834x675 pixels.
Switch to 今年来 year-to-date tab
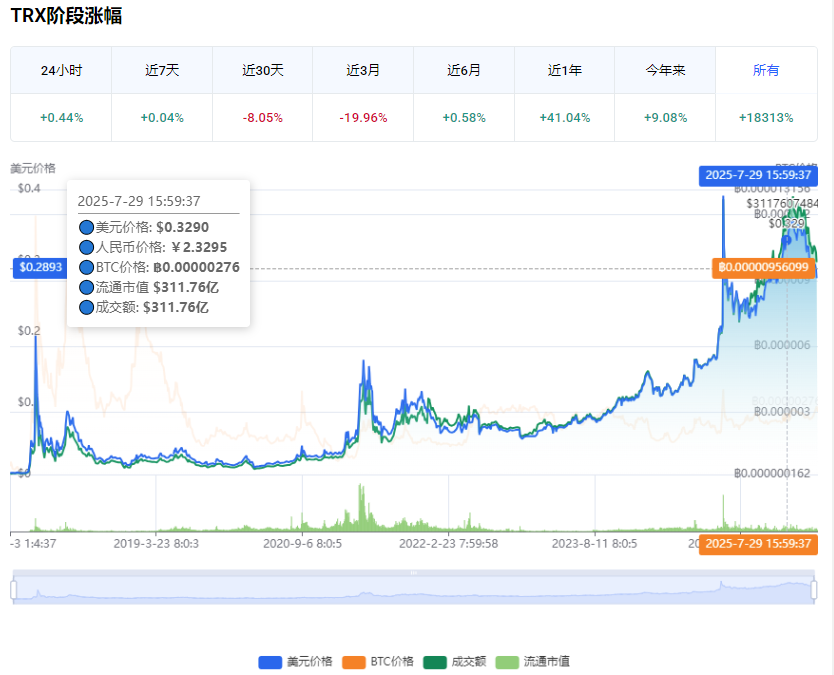click(665, 71)
